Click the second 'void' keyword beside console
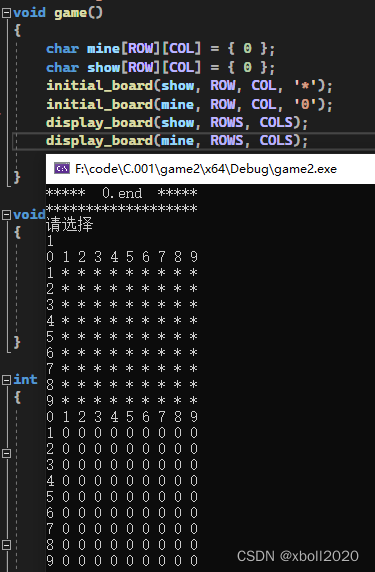This screenshot has width=375, height=572. coord(29,215)
